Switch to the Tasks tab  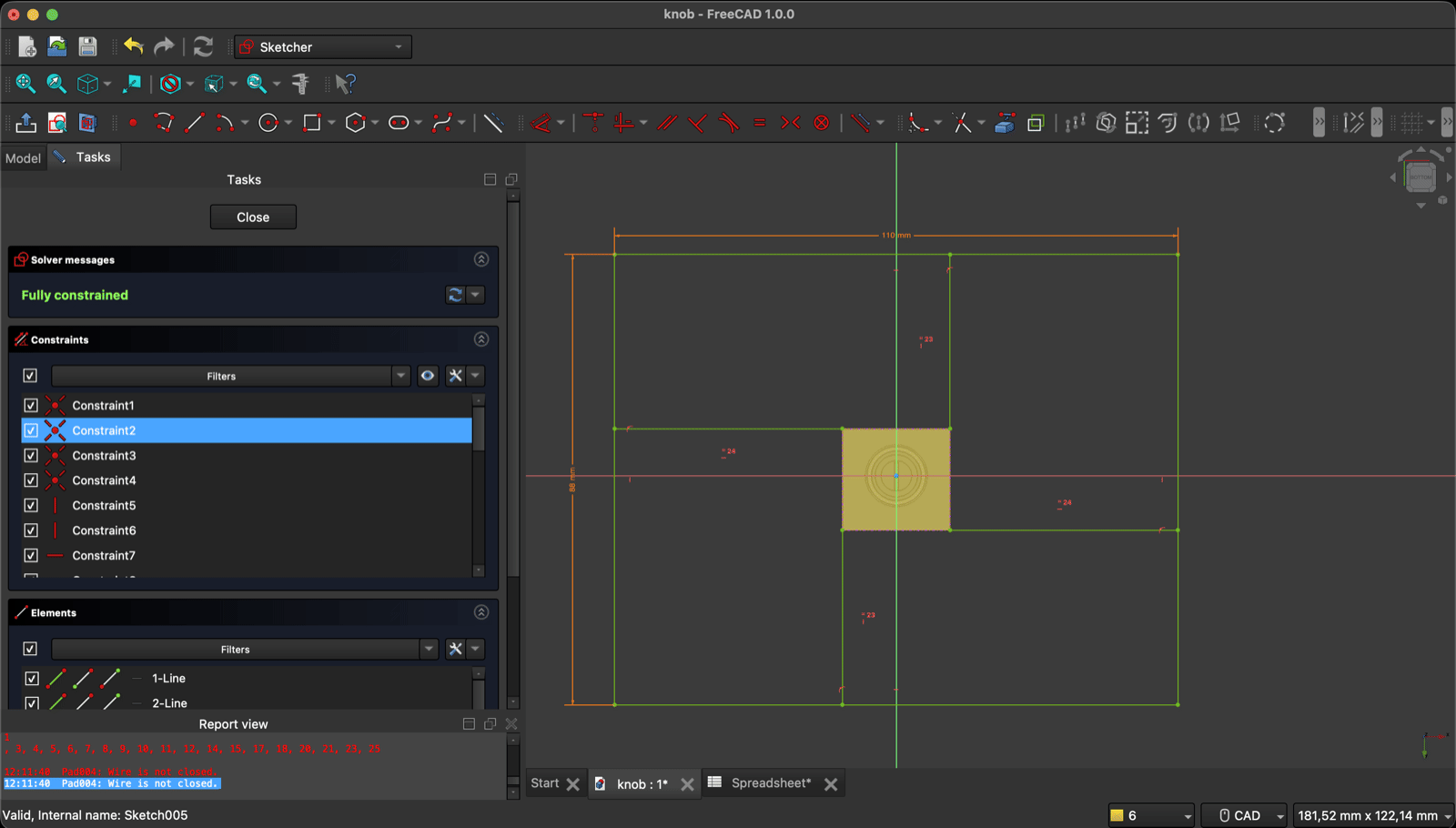pyautogui.click(x=84, y=157)
